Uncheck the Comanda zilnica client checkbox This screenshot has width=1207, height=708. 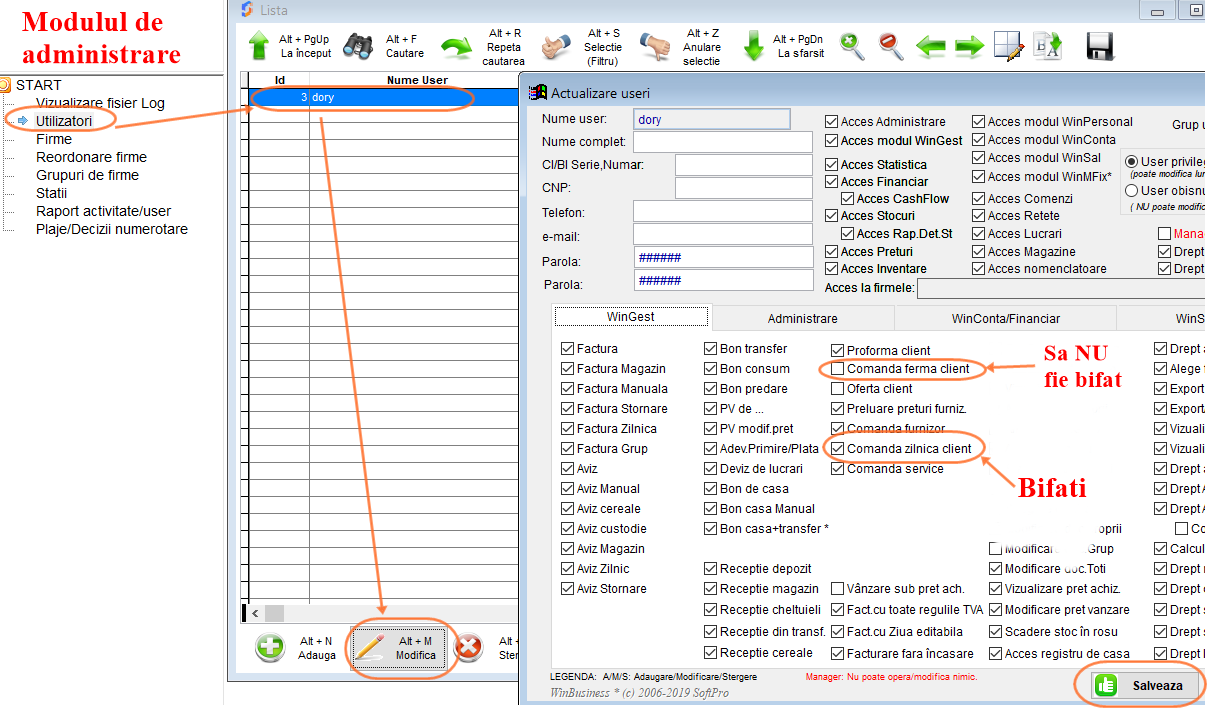click(838, 449)
